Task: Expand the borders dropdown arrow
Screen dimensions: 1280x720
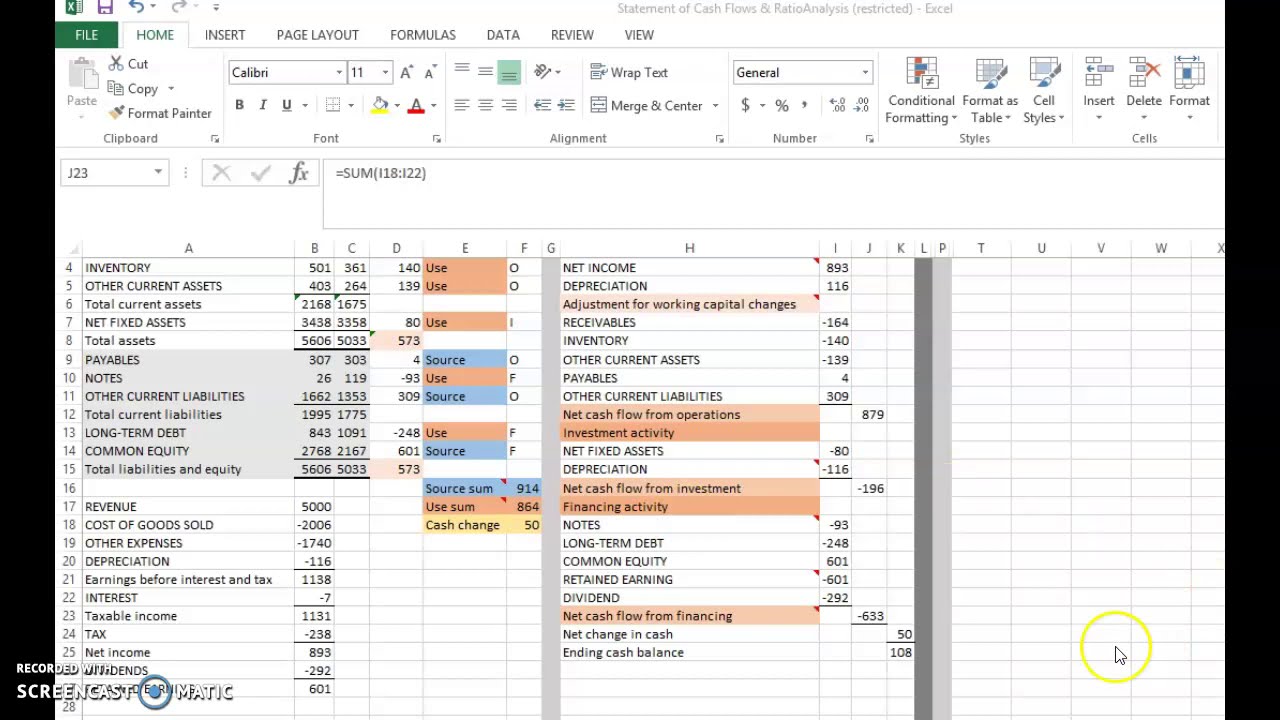Action: 352,105
